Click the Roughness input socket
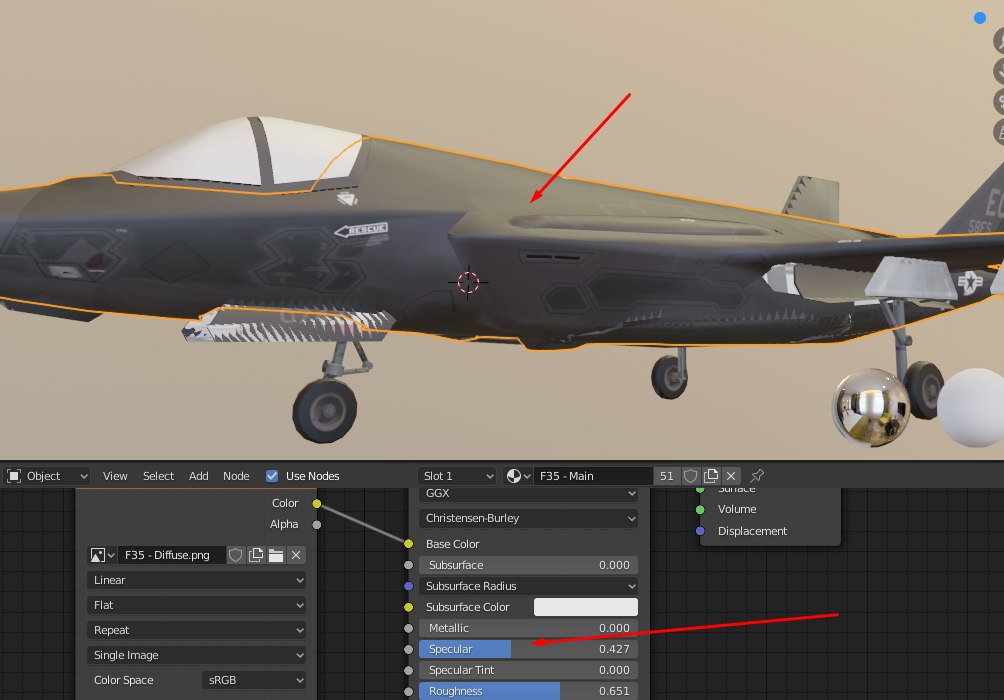Screen dimensions: 1004x700 pyautogui.click(x=409, y=692)
